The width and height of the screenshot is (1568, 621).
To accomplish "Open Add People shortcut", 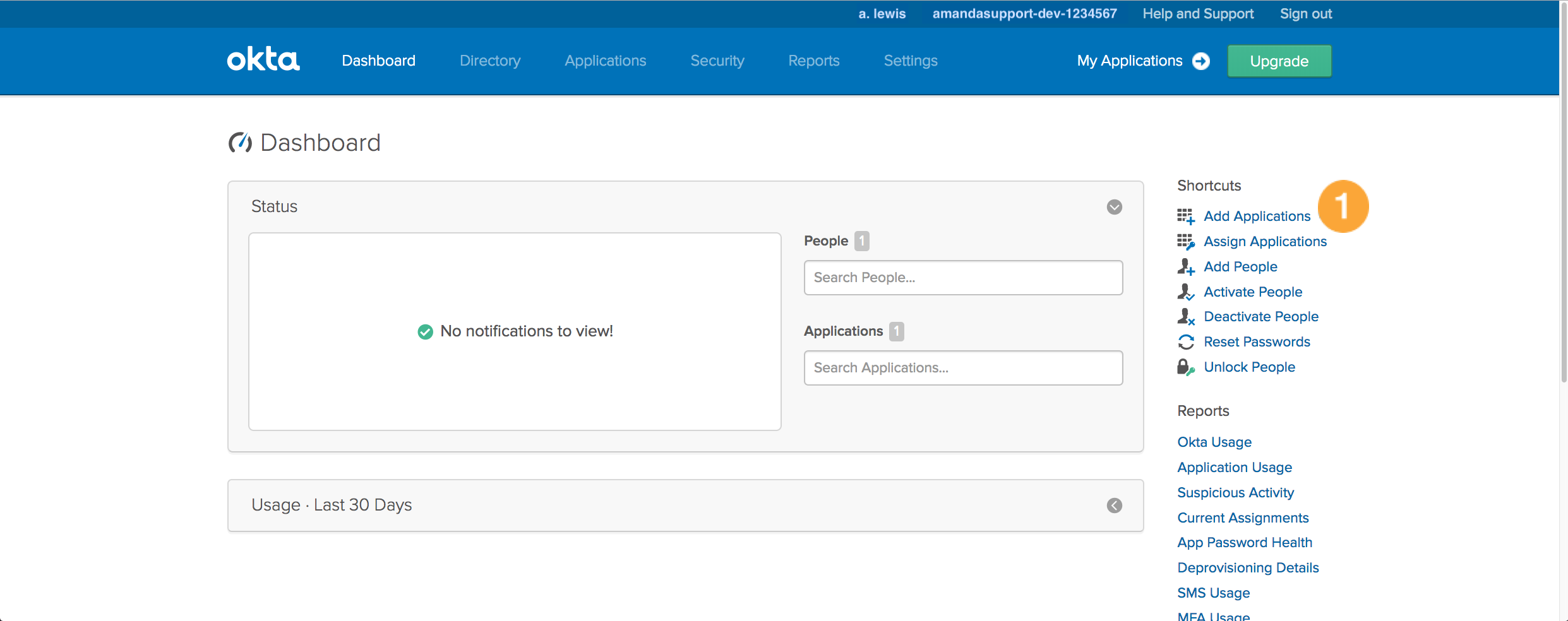I will 1240,267.
